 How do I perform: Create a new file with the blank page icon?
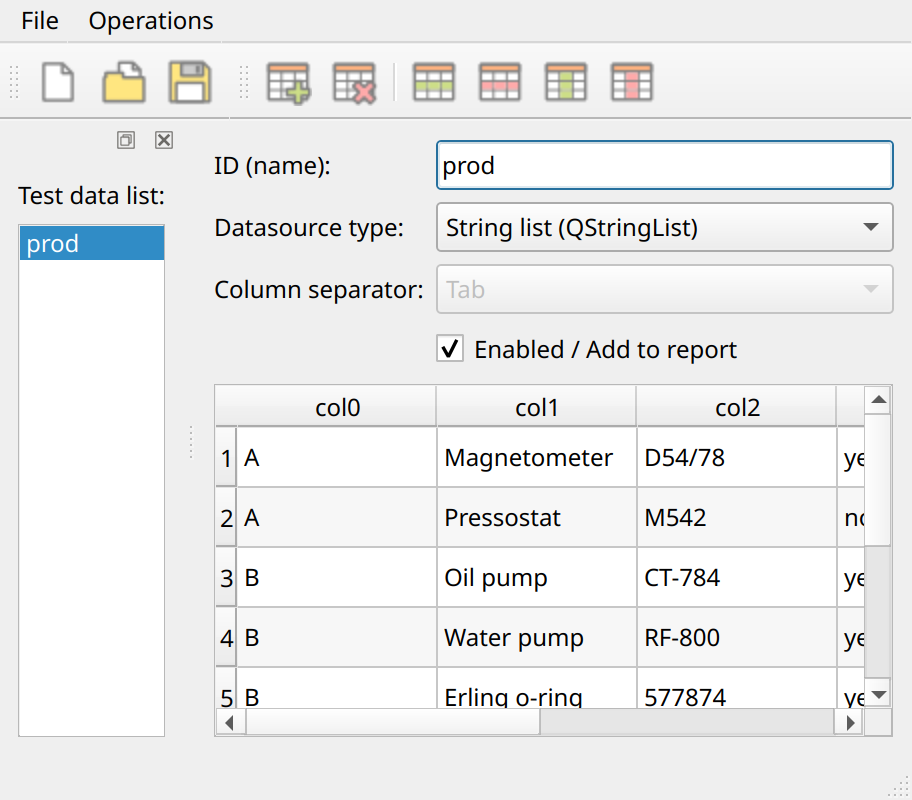(58, 83)
